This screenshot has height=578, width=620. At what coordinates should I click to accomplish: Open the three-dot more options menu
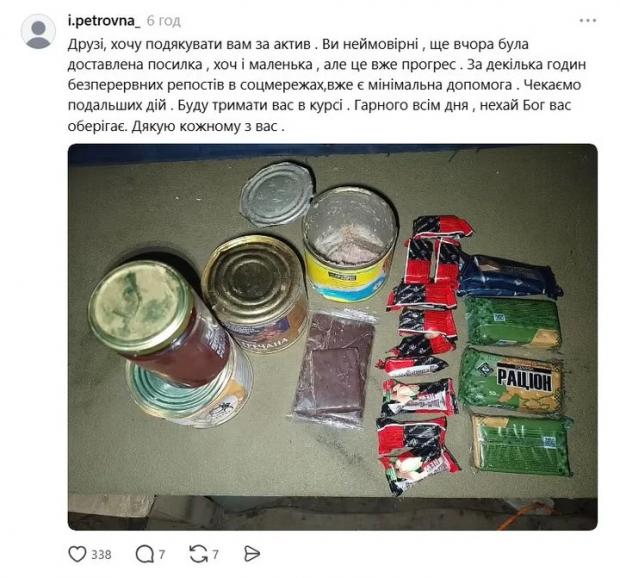pyautogui.click(x=588, y=21)
